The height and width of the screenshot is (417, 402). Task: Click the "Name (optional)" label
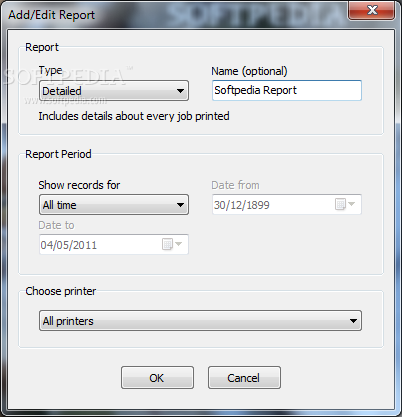pos(249,71)
